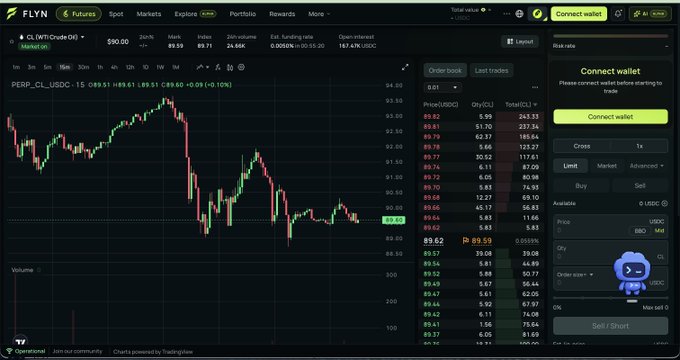Click the FLYN logo

tap(26, 14)
